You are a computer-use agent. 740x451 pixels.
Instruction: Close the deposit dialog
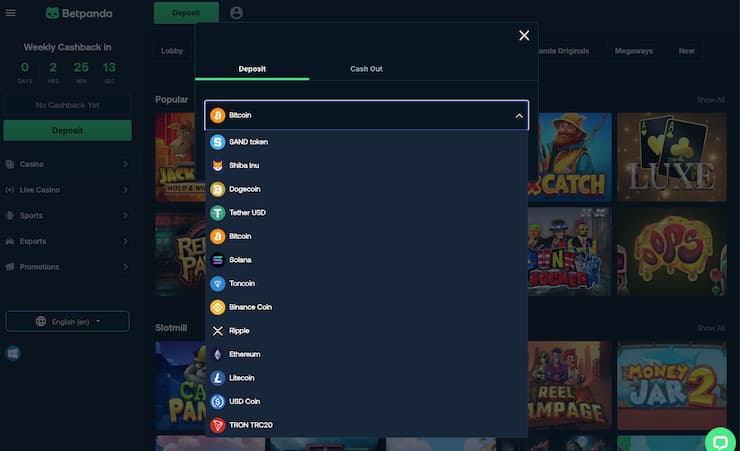click(x=524, y=36)
